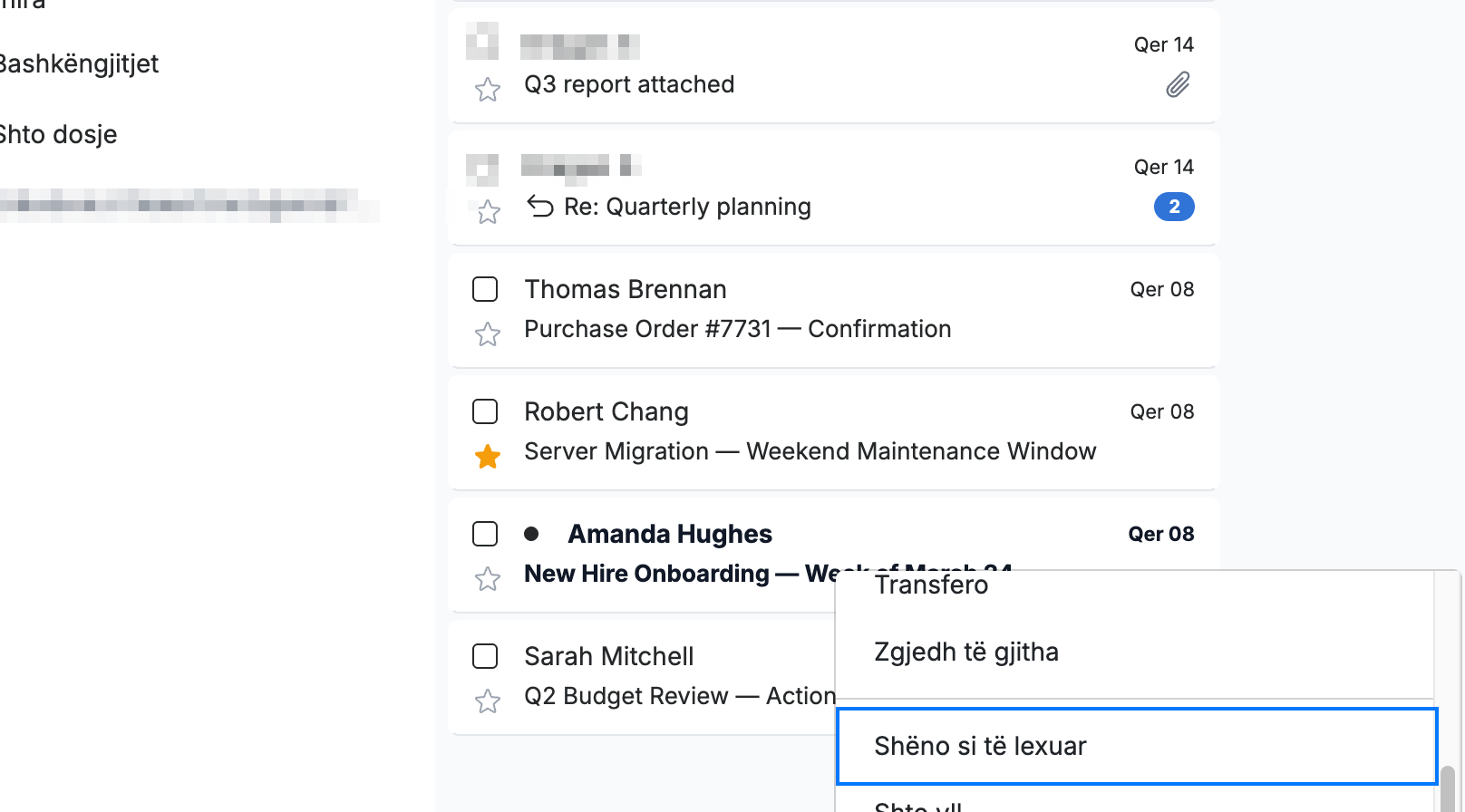Open the 2-message thread count badge
Screen dimensions: 1465x812
tap(1174, 207)
